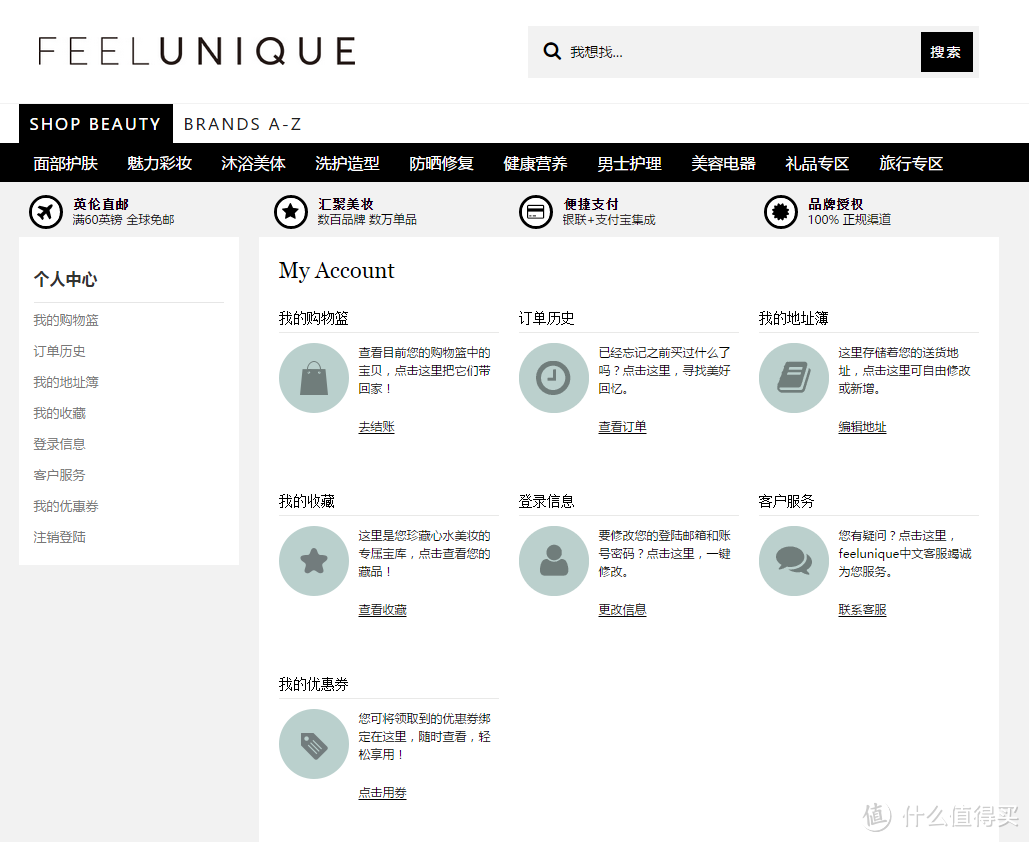Click the credit card icon for 便捷支付
The image size is (1029, 842).
point(536,212)
